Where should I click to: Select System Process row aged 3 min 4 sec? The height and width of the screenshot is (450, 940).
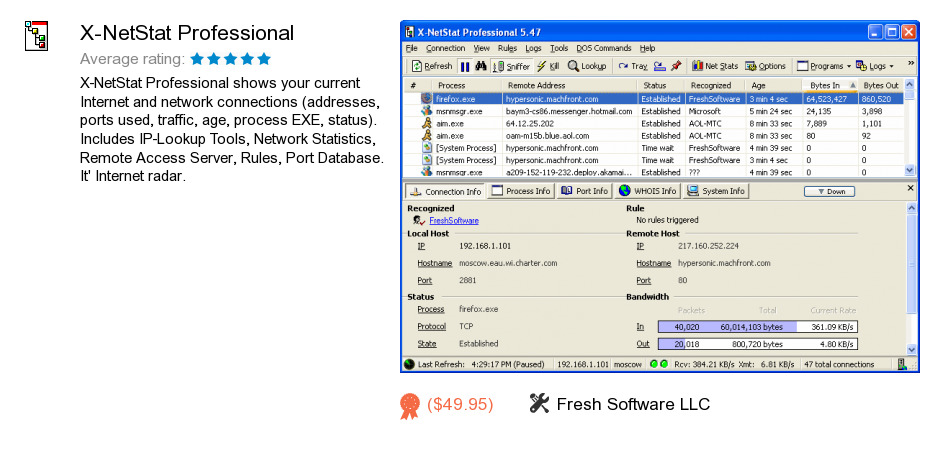click(653, 160)
